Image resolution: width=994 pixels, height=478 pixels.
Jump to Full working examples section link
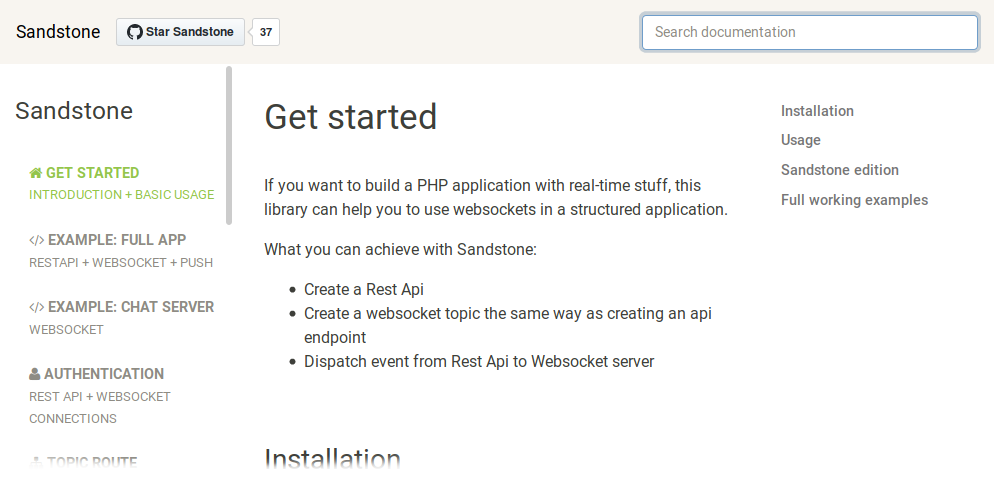pyautogui.click(x=855, y=200)
